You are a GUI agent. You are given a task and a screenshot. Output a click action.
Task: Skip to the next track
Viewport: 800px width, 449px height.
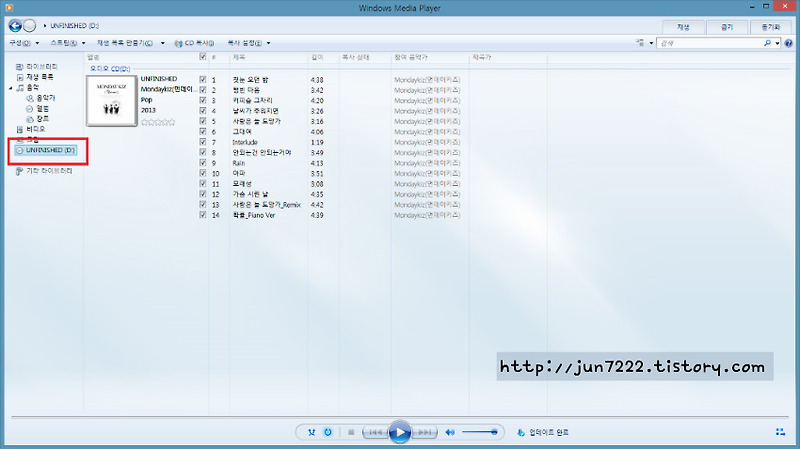pyautogui.click(x=424, y=432)
